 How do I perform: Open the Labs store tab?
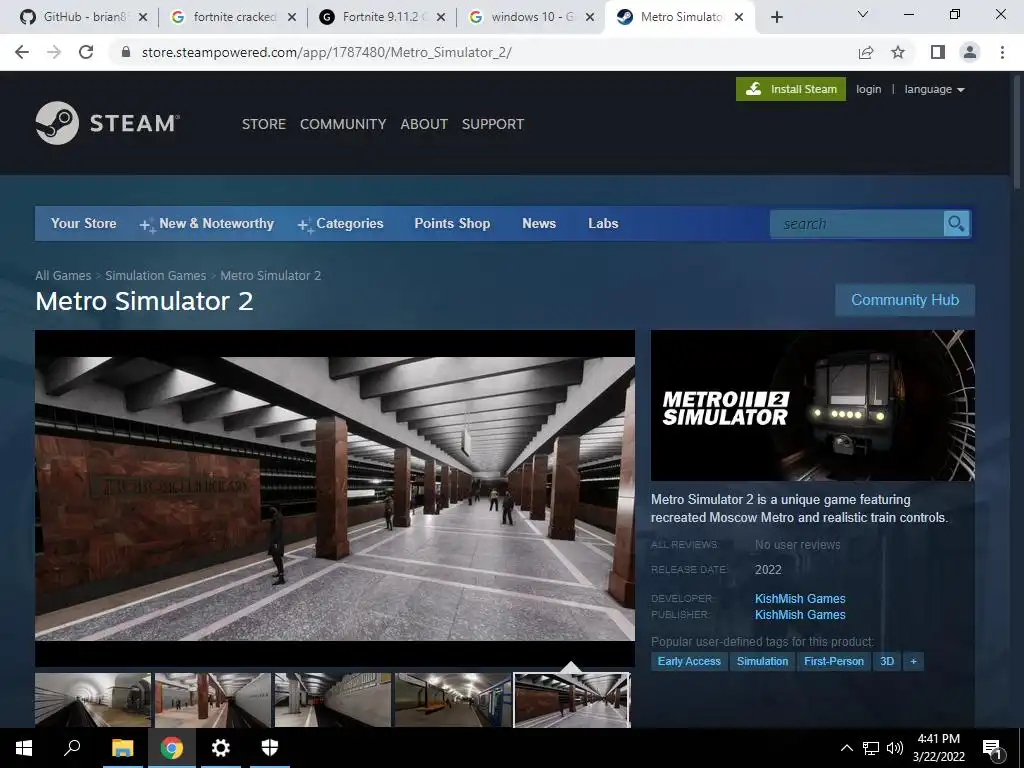603,223
